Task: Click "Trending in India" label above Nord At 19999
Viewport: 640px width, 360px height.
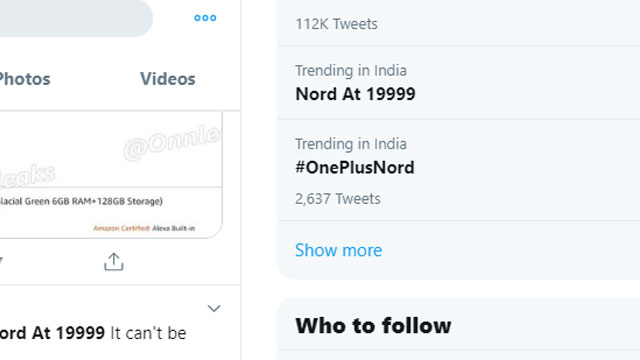Action: pos(351,71)
